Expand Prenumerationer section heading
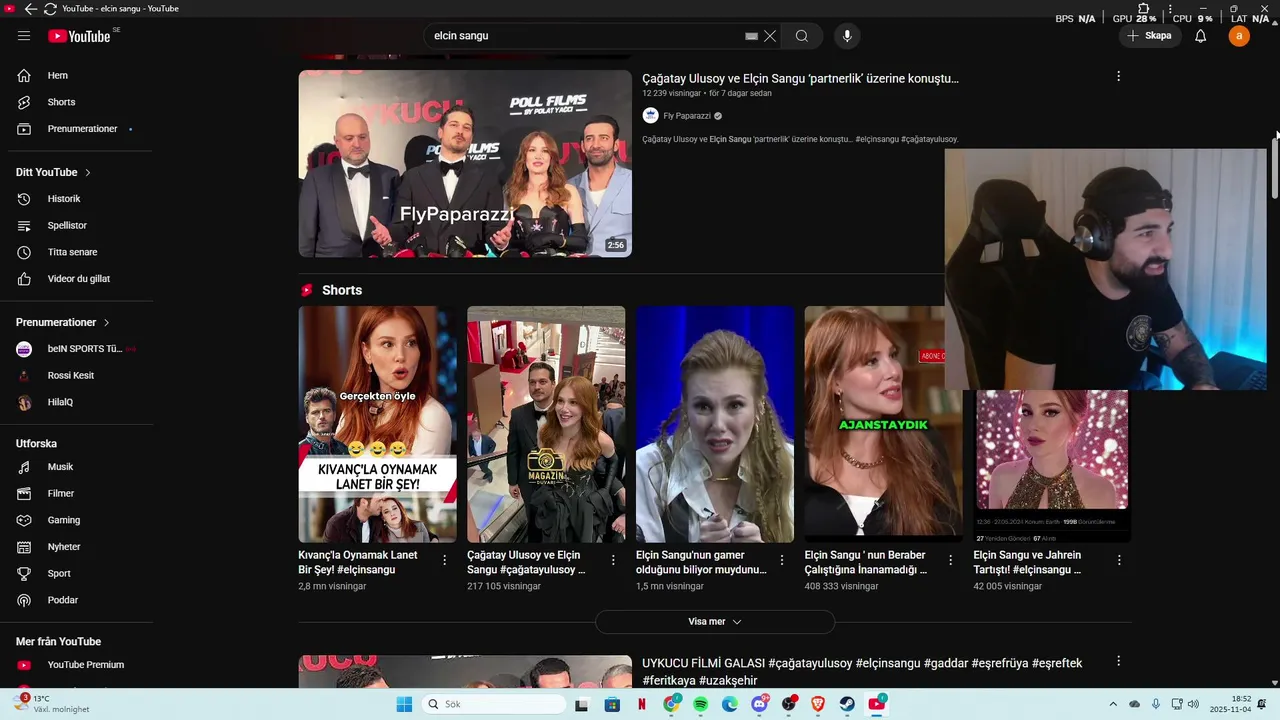Image resolution: width=1280 pixels, height=720 pixels. pyautogui.click(x=62, y=322)
